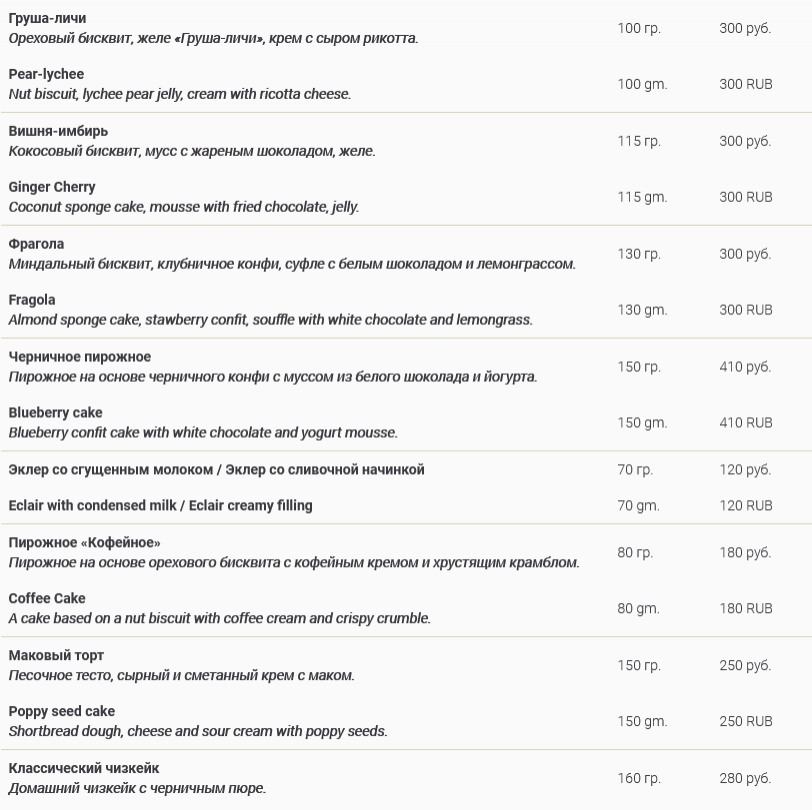The image size is (812, 810).
Task: Select the Blueberry cake title
Action: pos(55,413)
